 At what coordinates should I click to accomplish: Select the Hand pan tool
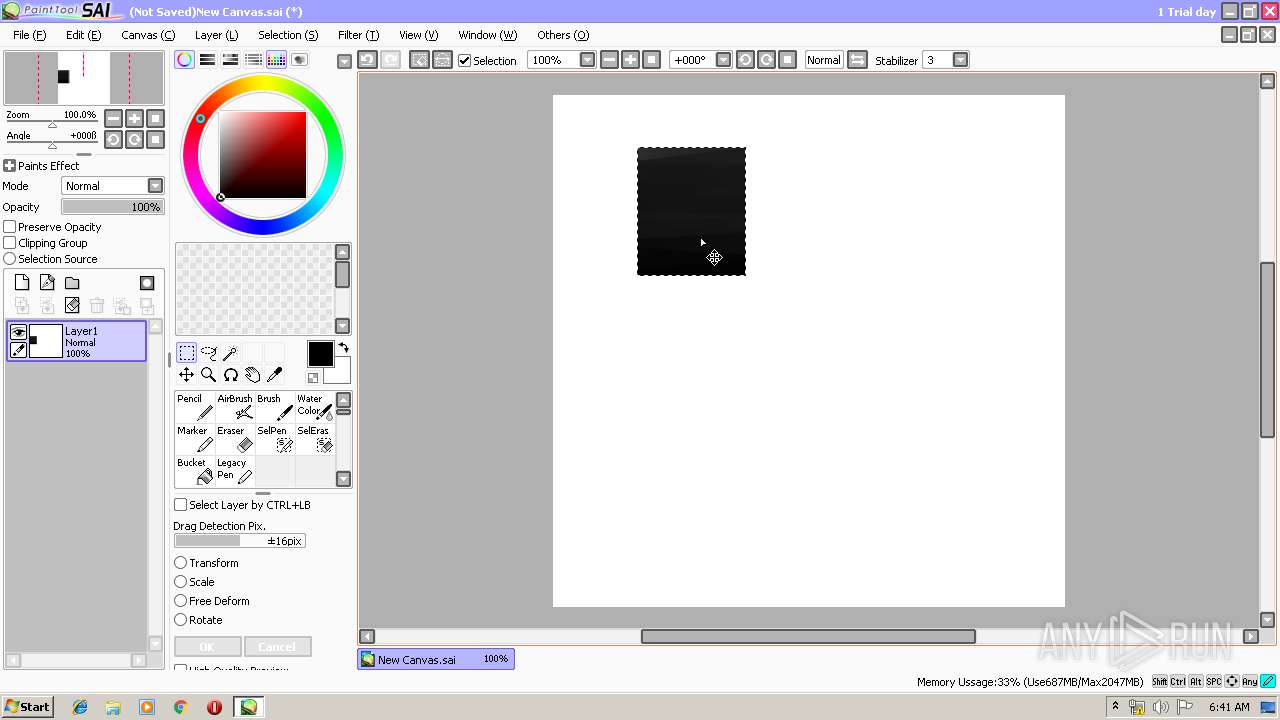[x=253, y=375]
